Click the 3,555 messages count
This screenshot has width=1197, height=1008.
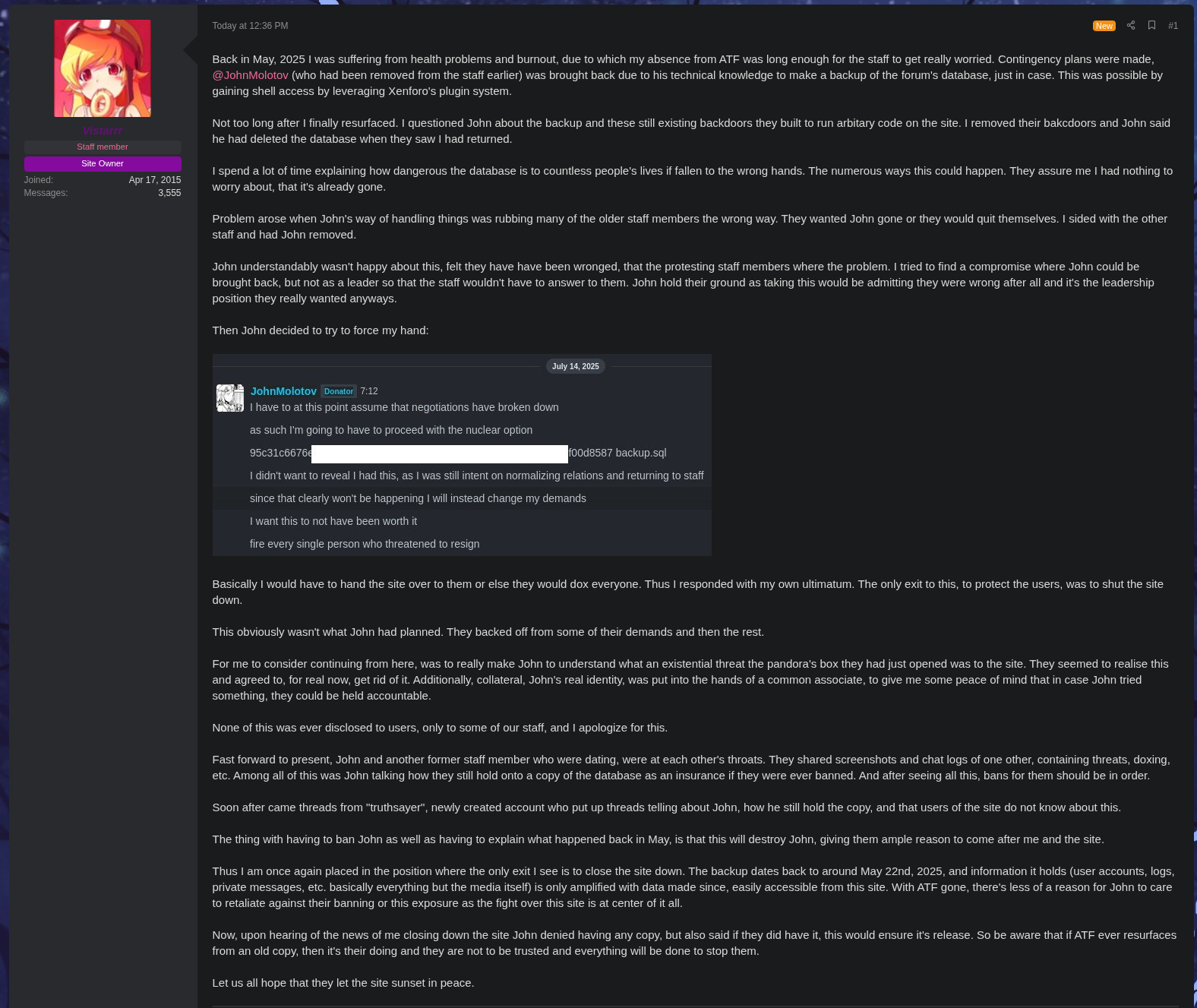(169, 193)
